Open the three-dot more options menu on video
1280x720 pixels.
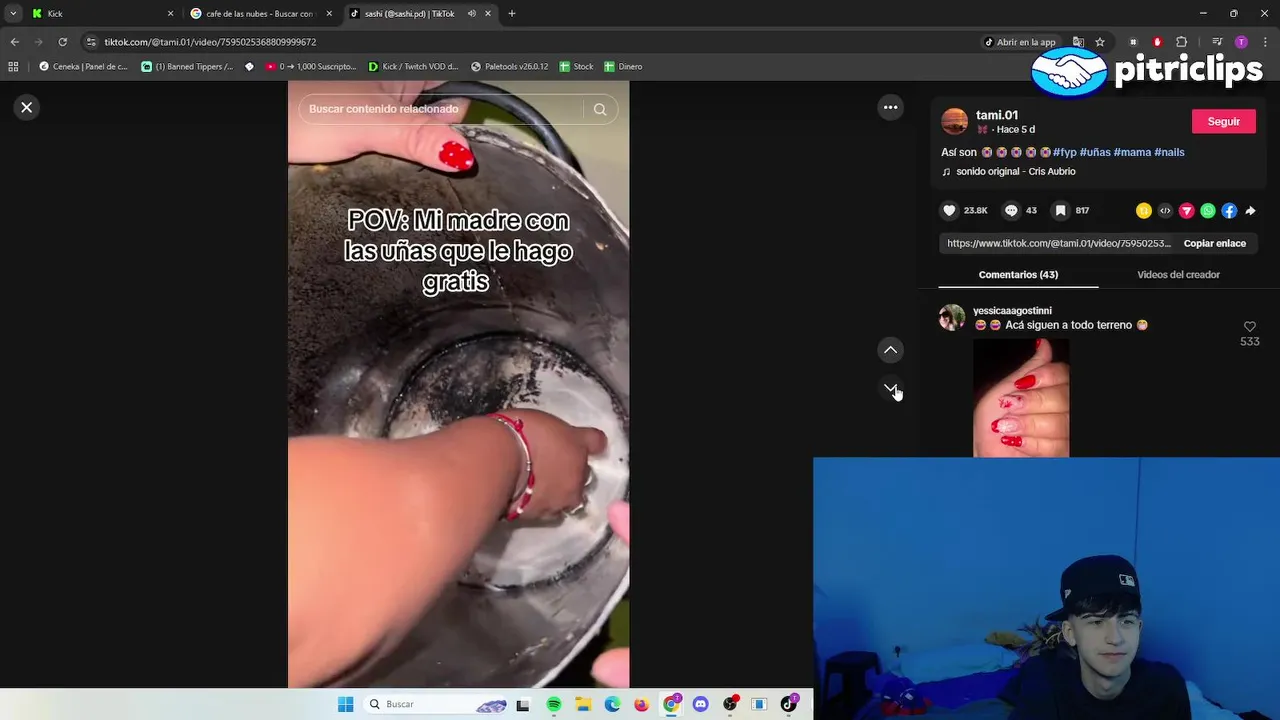890,107
